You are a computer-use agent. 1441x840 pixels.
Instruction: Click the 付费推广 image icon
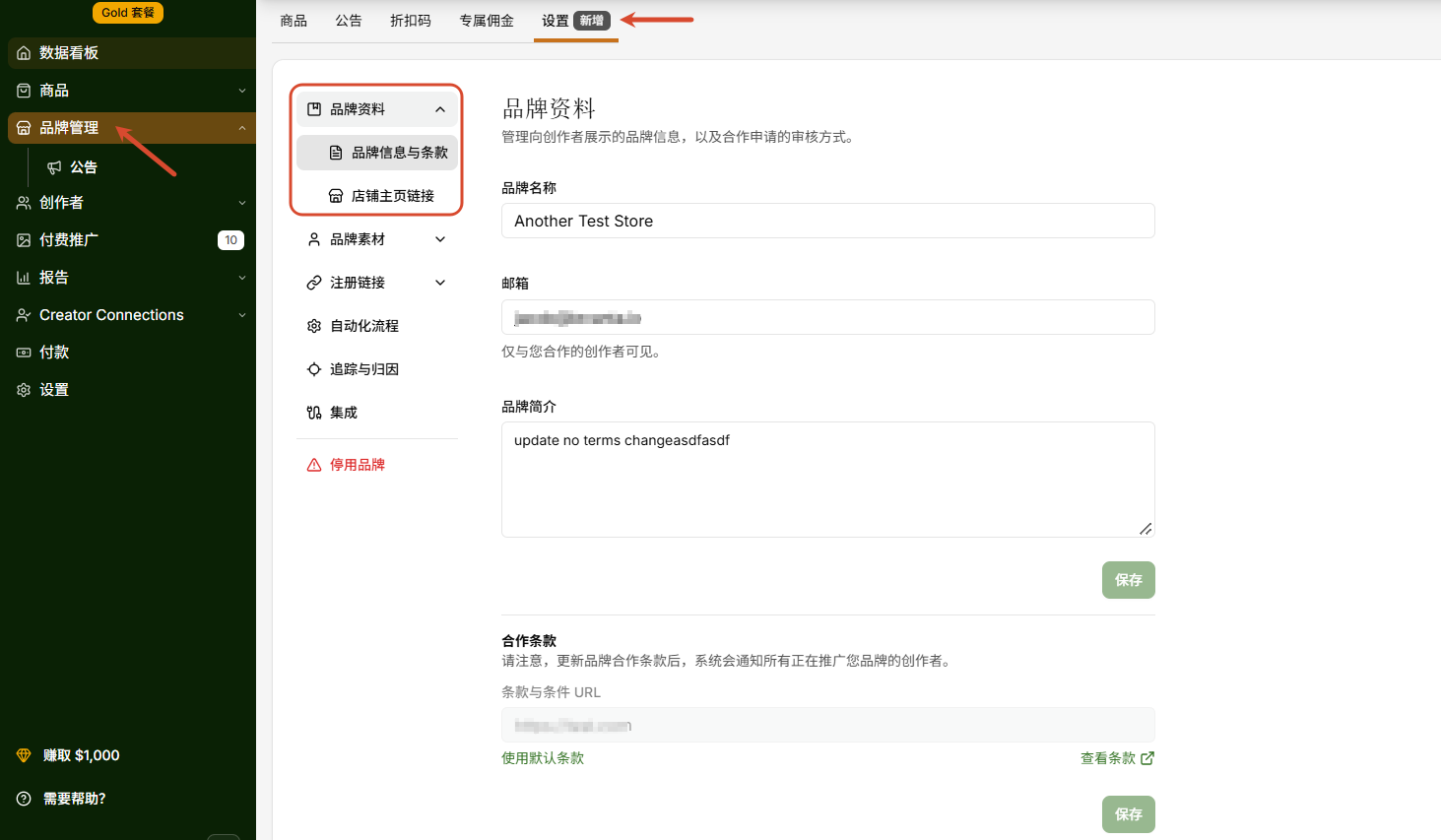(24, 240)
